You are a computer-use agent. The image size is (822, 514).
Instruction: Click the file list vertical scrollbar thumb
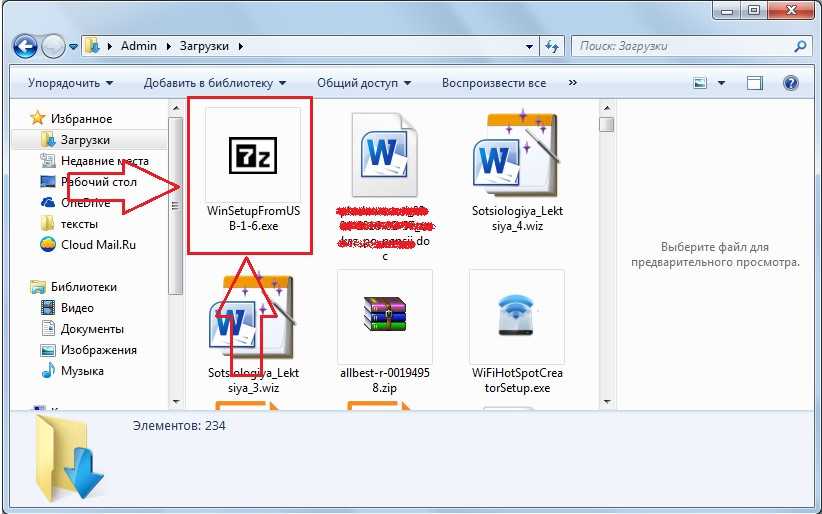pos(607,124)
